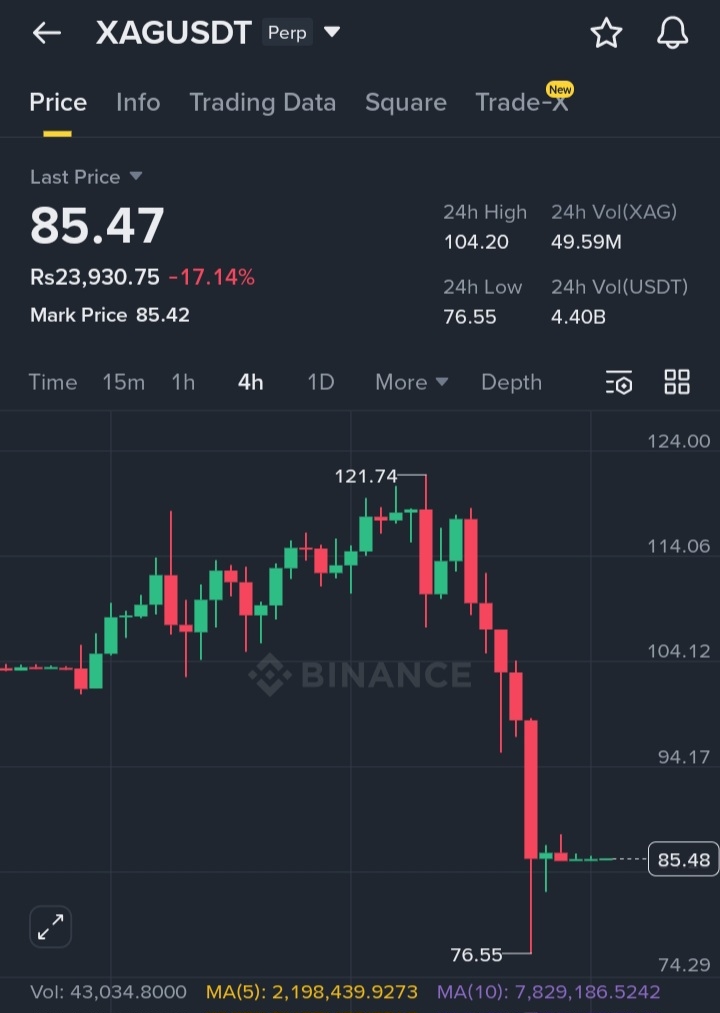Screen dimensions: 720x1013
Task: Expand the XAGUSDT pair selector arrow
Action: click(333, 32)
